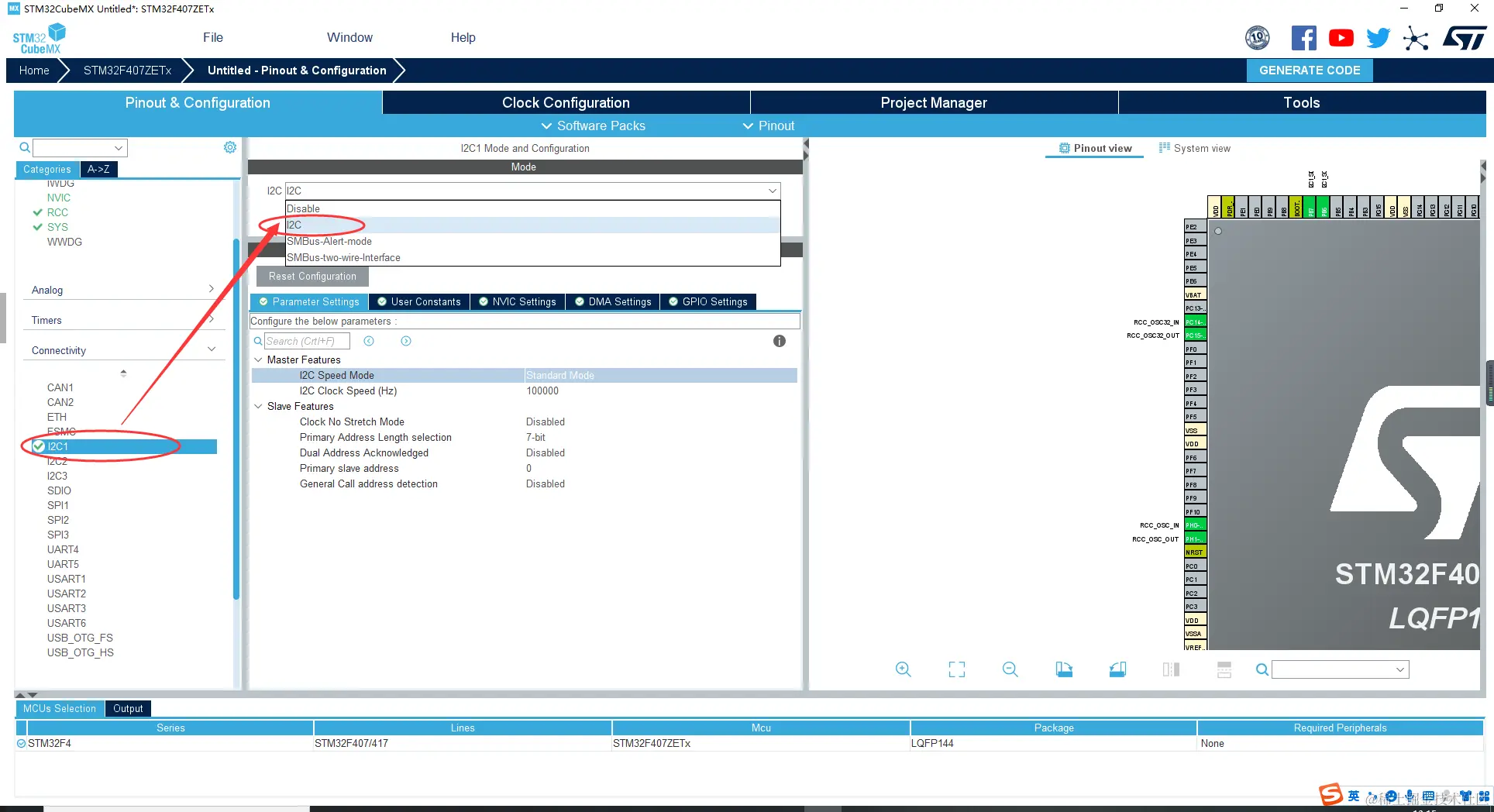Click the STM32F407ZETx breadcrumb
This screenshot has width=1494, height=812.
[x=128, y=71]
